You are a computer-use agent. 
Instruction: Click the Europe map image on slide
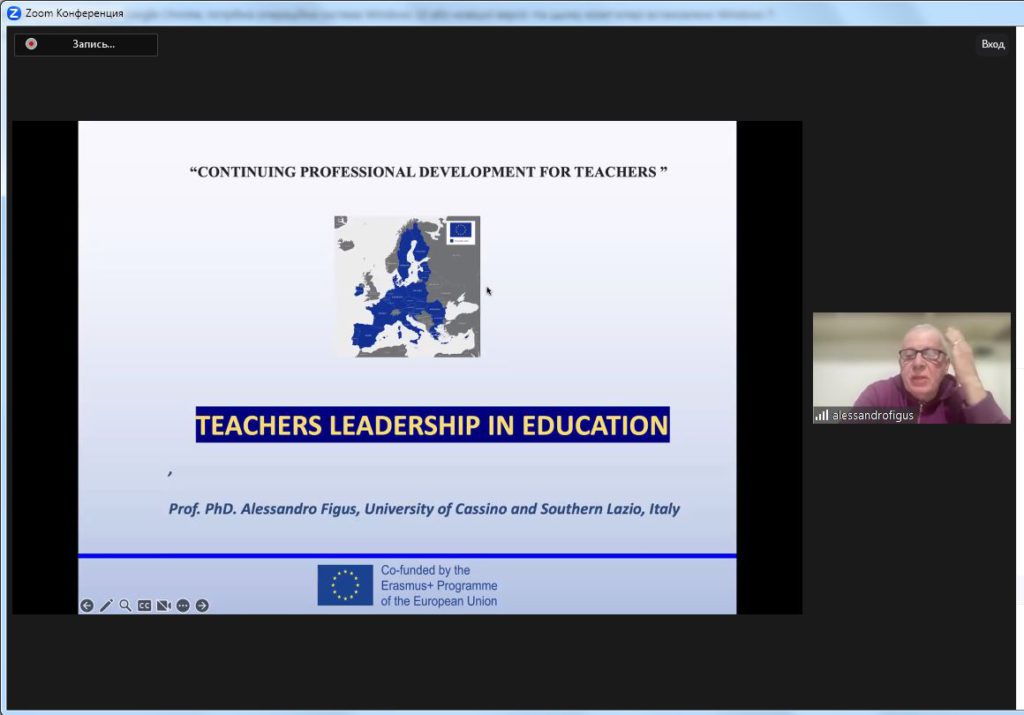tap(407, 286)
